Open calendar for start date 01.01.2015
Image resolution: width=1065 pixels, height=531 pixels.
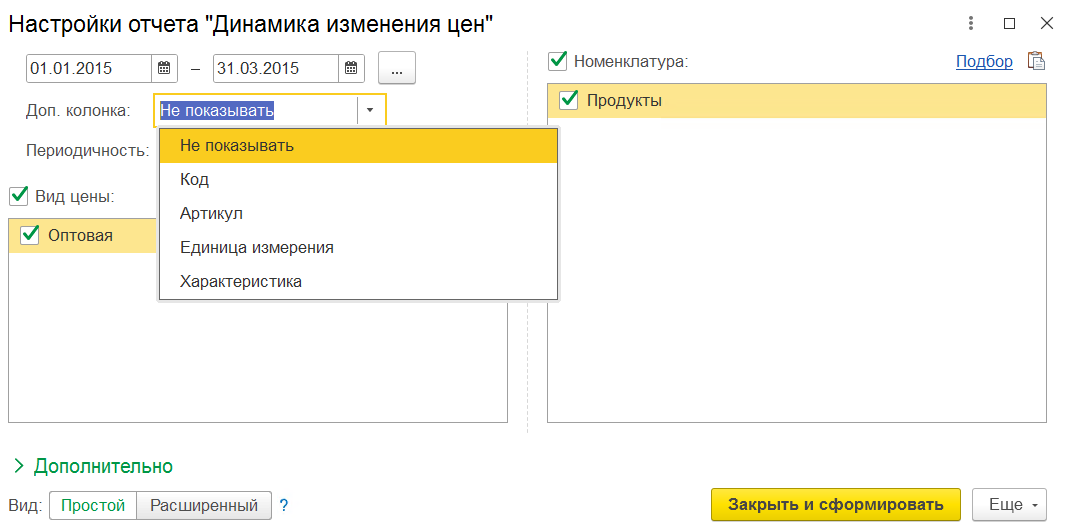(164, 68)
